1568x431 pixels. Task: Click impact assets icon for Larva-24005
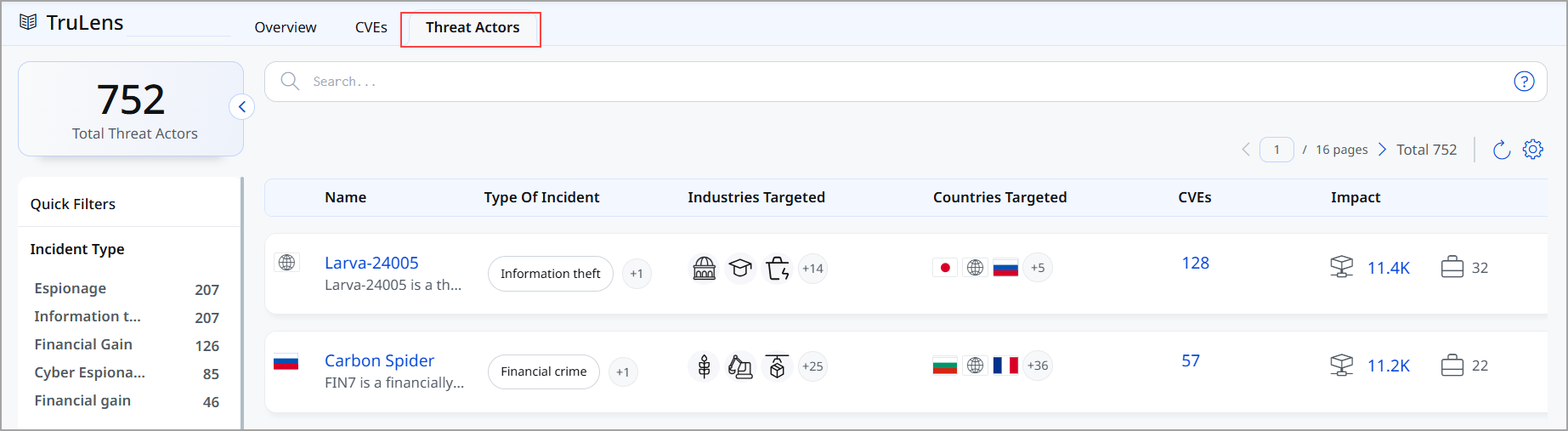1342,267
